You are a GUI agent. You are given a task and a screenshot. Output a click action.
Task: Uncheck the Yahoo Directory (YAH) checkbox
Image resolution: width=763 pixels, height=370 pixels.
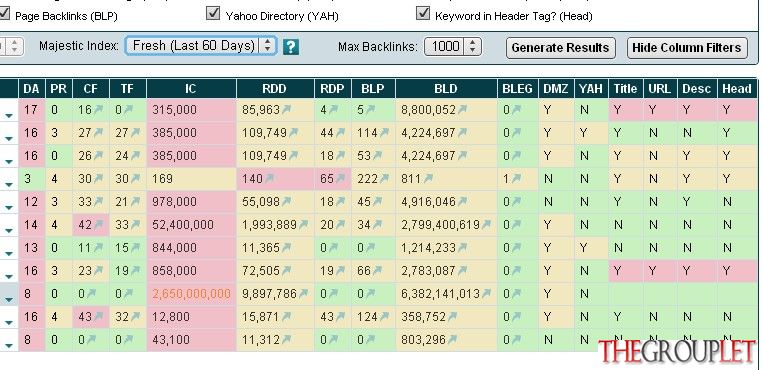coord(213,14)
